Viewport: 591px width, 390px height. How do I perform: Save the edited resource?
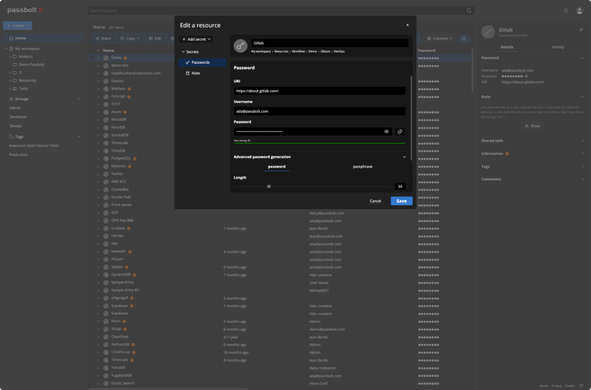pos(401,201)
